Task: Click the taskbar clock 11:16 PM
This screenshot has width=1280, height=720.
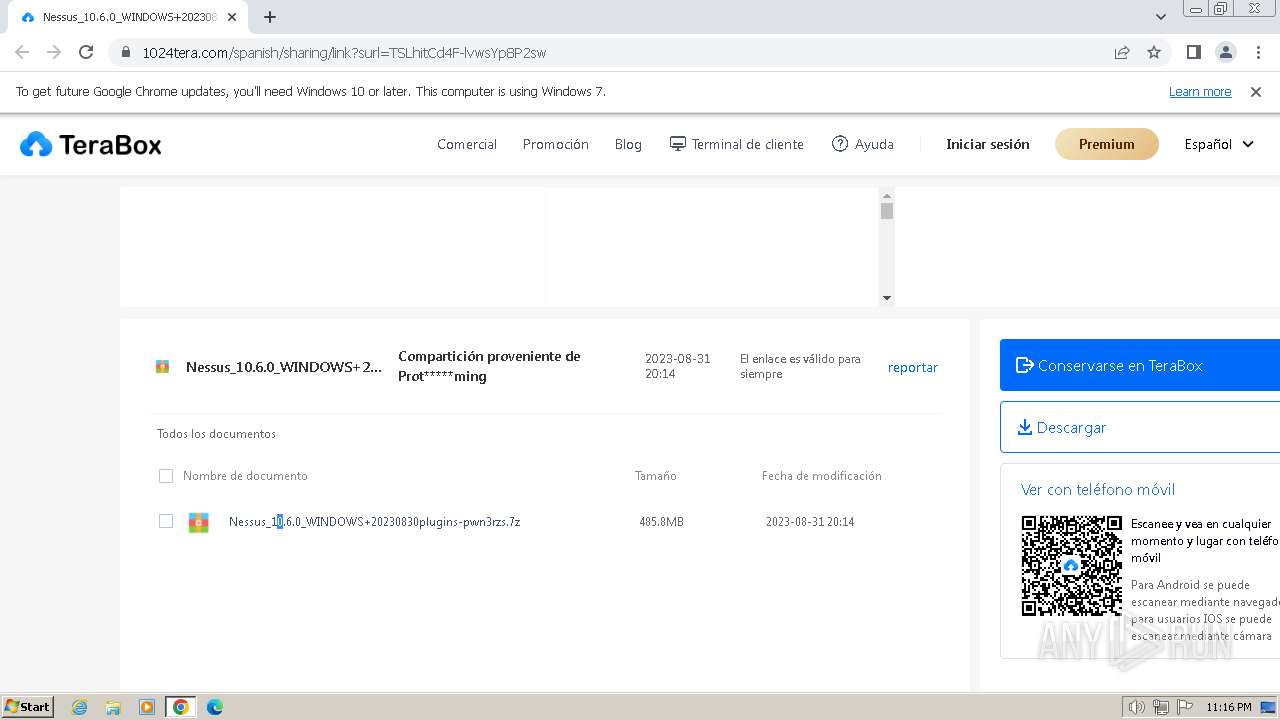Action: click(x=1229, y=707)
